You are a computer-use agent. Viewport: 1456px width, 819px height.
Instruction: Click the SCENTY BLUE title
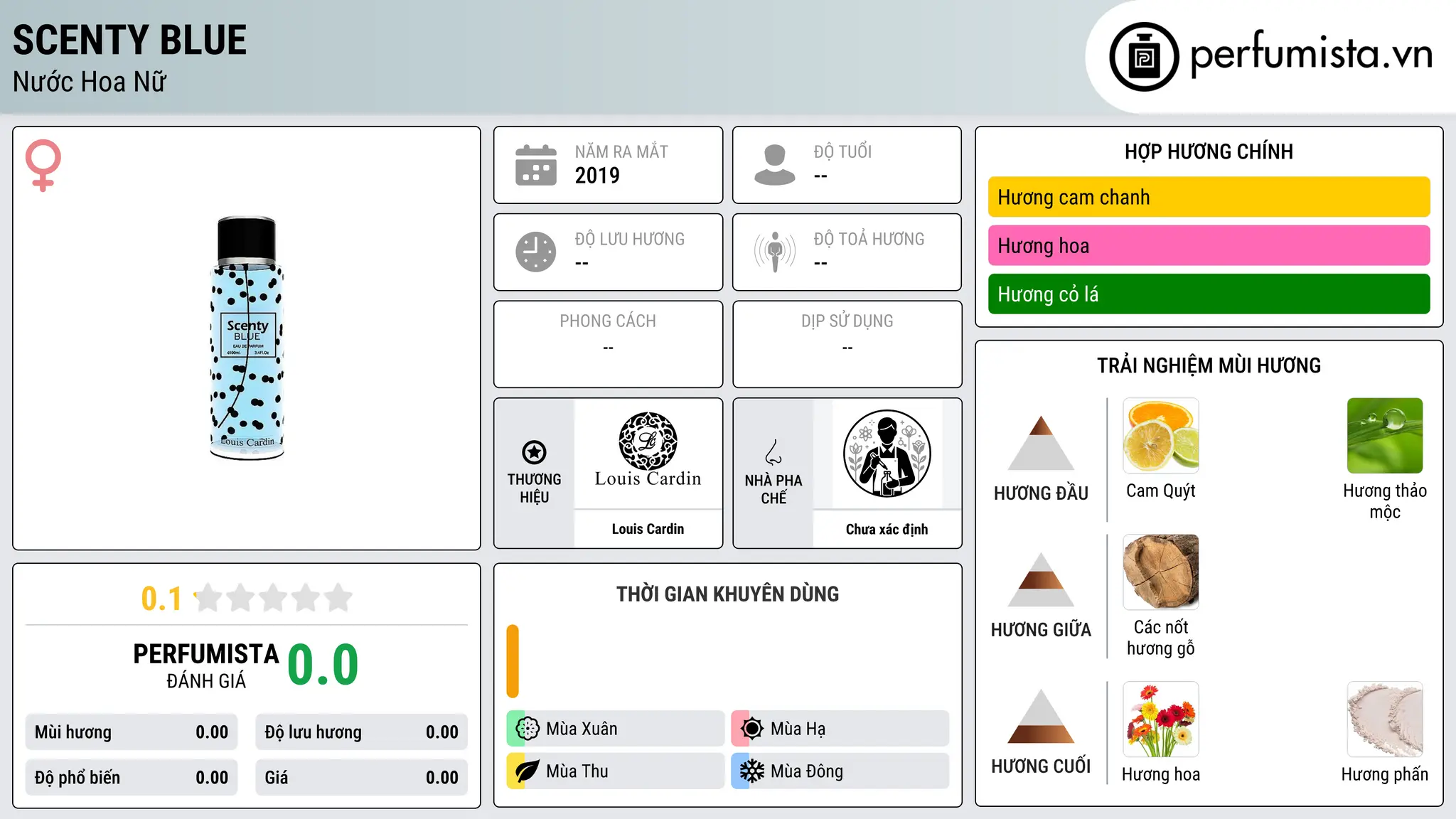130,40
